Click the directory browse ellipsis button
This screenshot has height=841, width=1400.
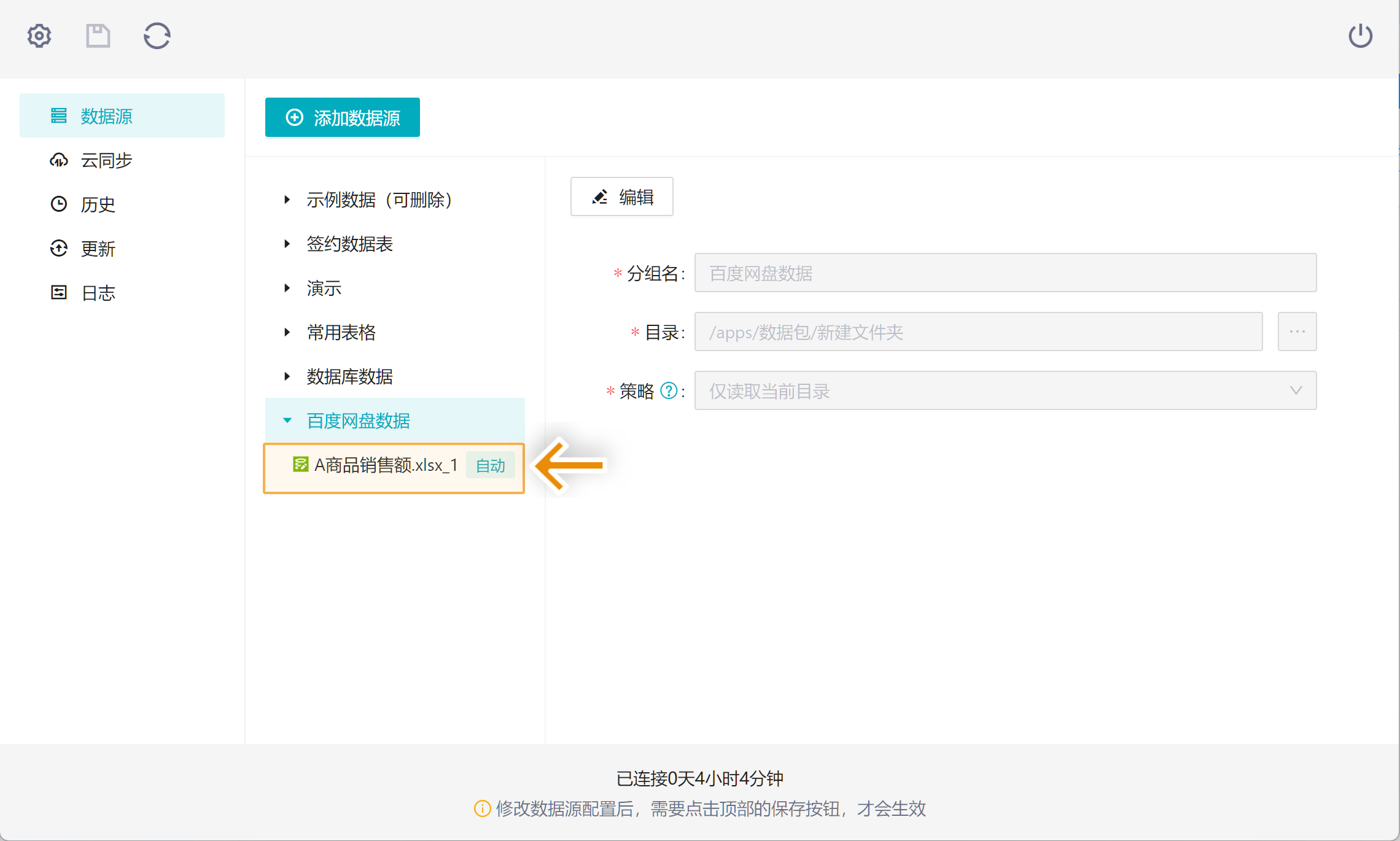(1297, 331)
